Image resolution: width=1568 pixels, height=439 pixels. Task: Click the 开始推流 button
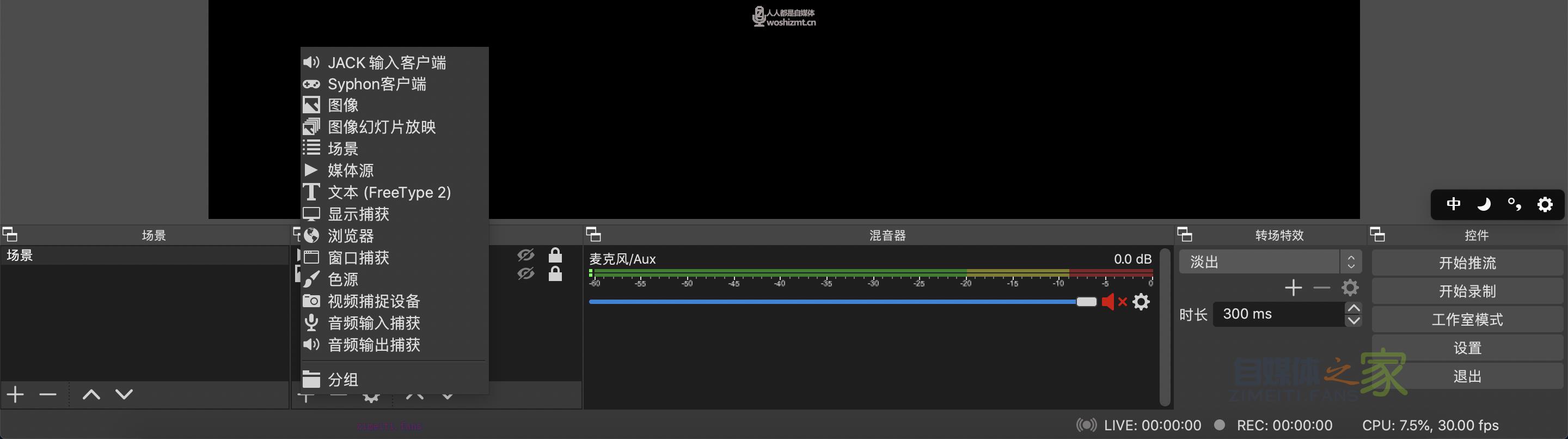1467,263
